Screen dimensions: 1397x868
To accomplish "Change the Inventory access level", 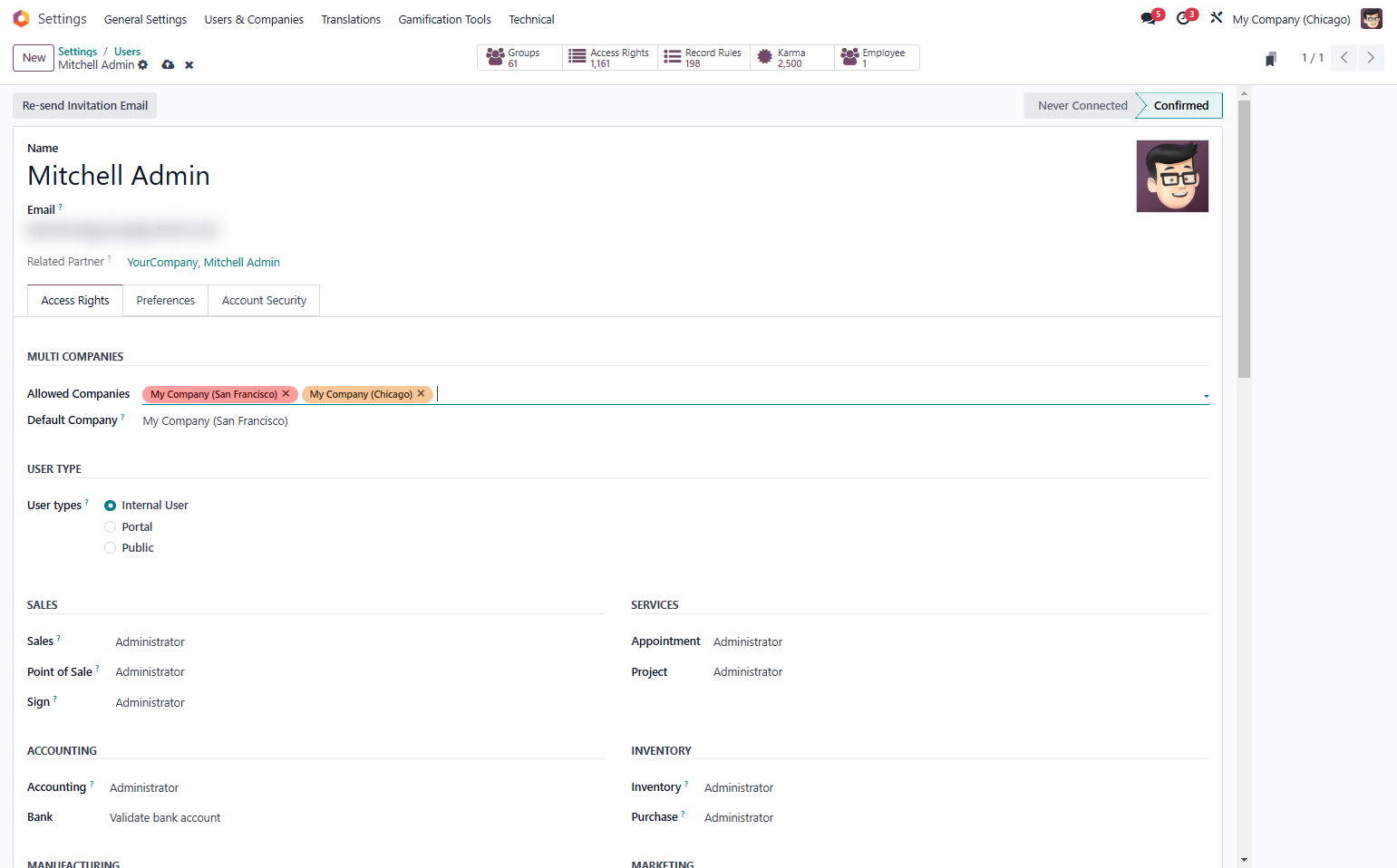I will coord(956,788).
